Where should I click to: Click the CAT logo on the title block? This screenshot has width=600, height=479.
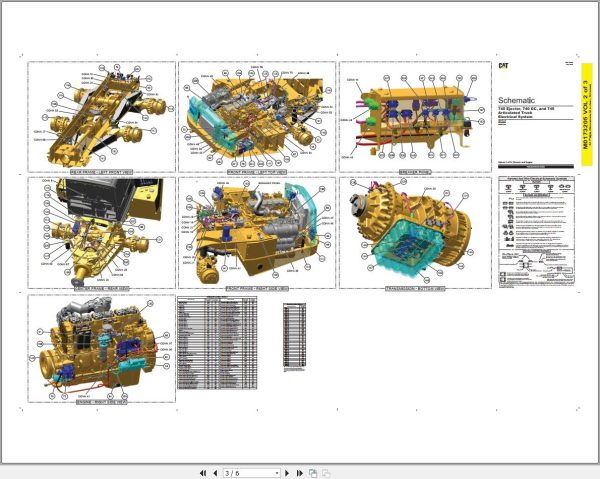coord(504,66)
